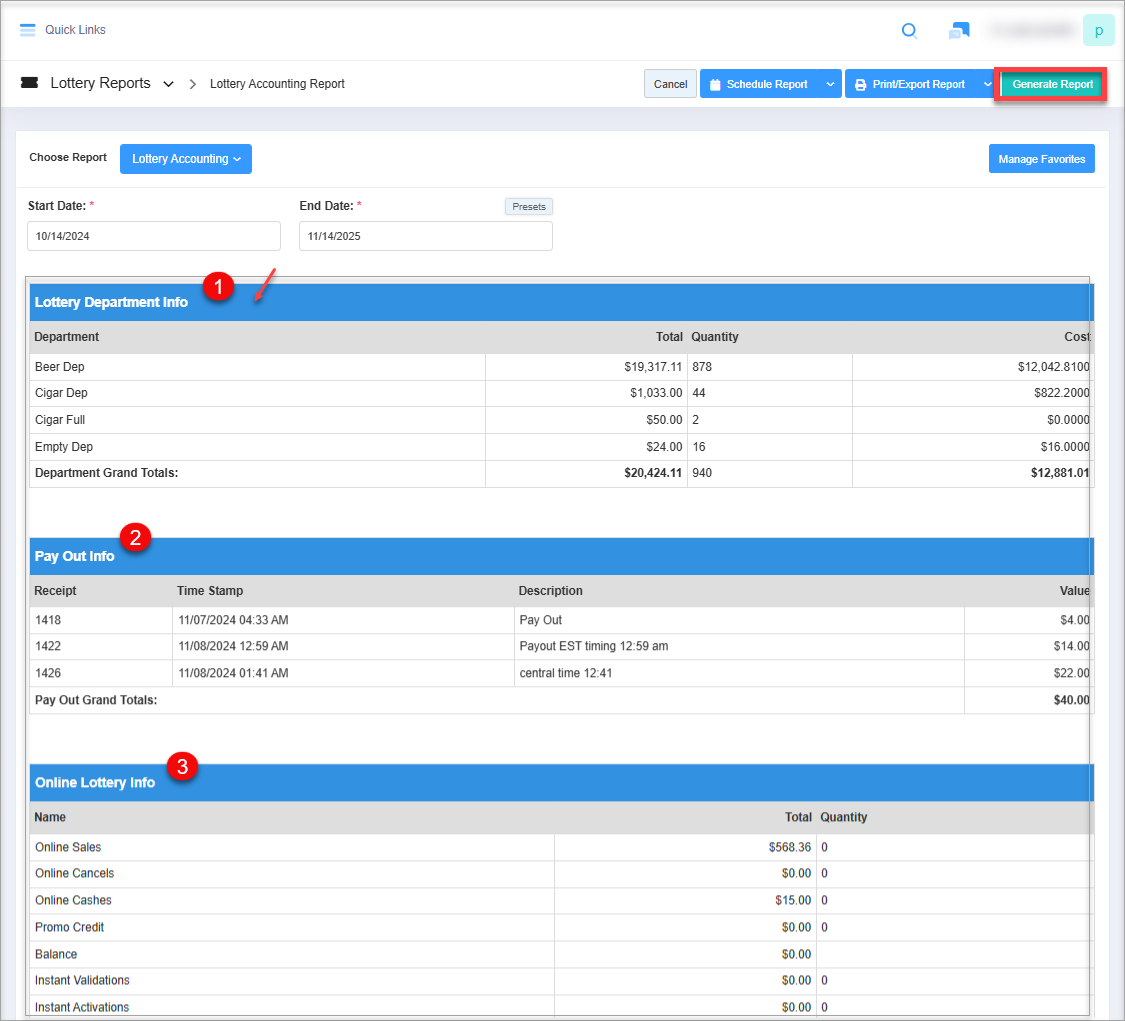Click the Quick Links text label
This screenshot has width=1125, height=1021.
pos(75,30)
